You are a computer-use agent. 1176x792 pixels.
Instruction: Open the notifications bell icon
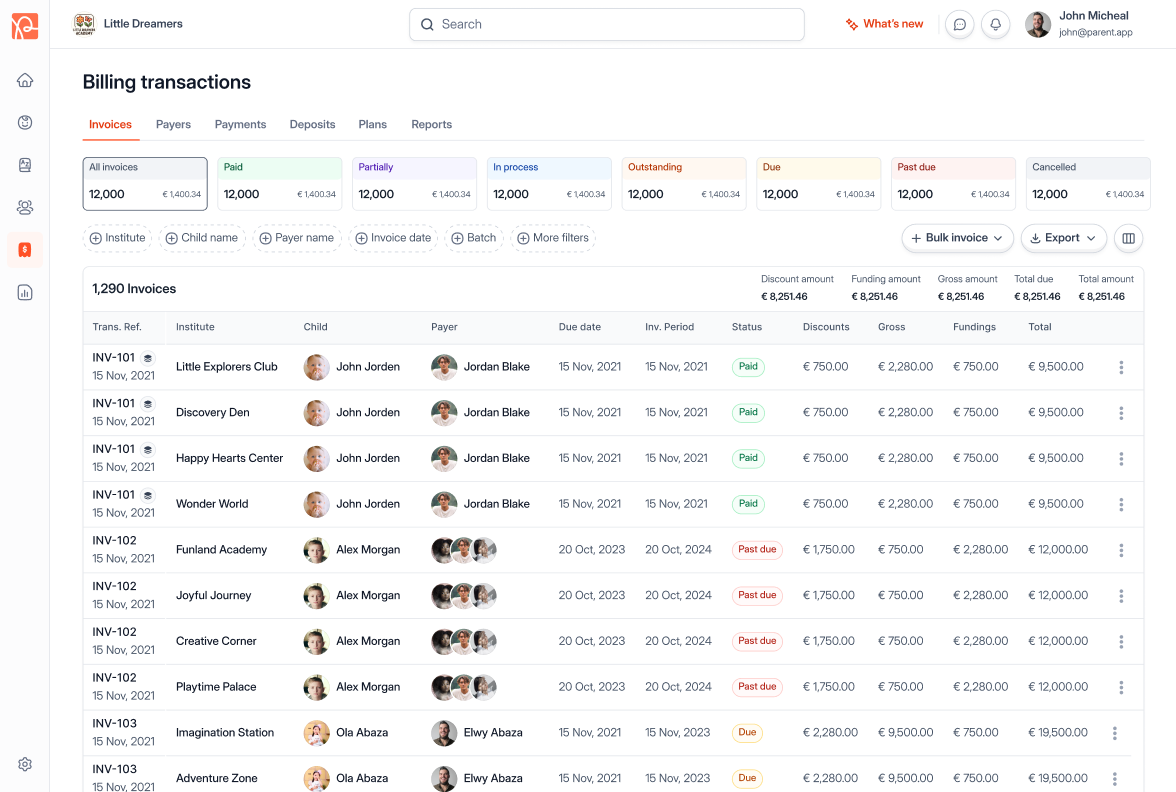(995, 24)
